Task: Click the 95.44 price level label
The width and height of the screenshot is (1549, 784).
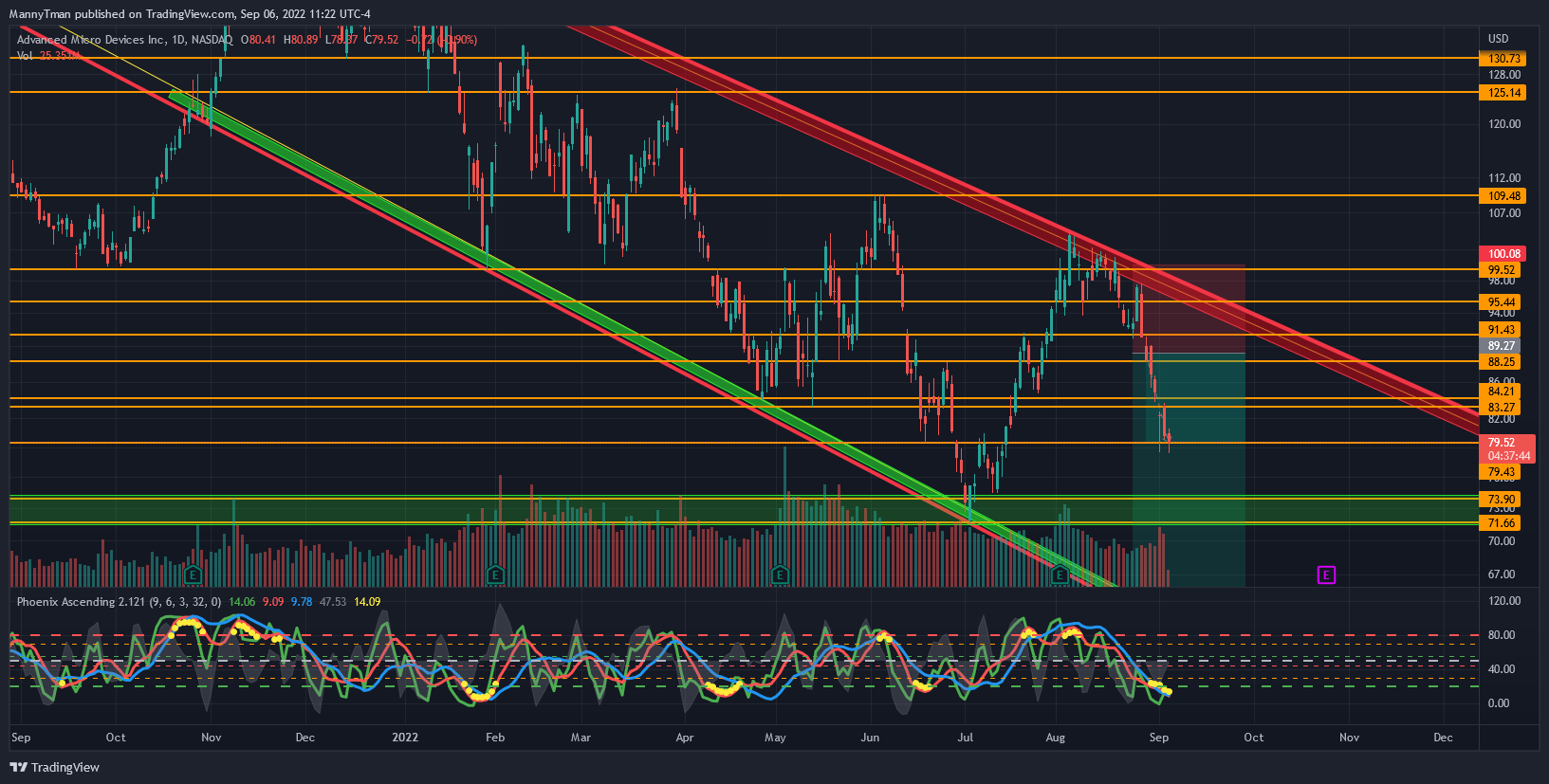Action: (1501, 302)
